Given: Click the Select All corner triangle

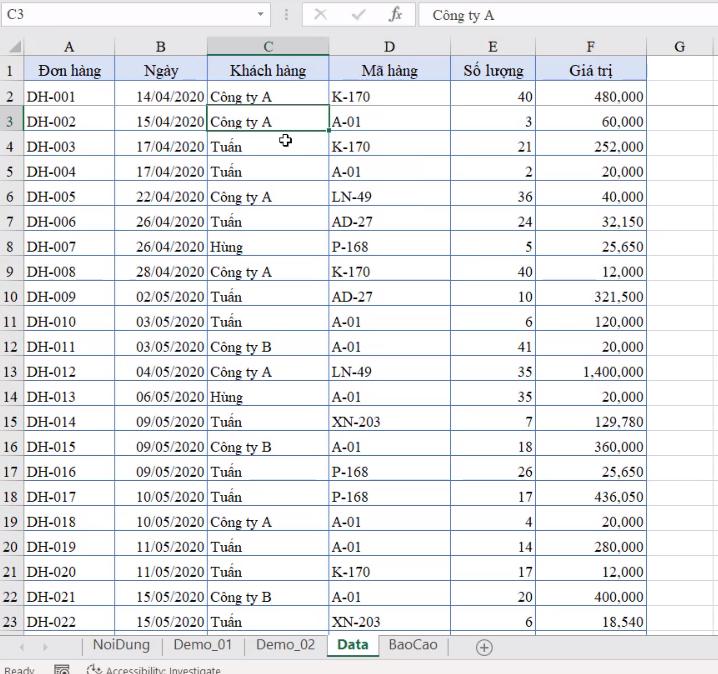Looking at the screenshot, I should click(14, 47).
